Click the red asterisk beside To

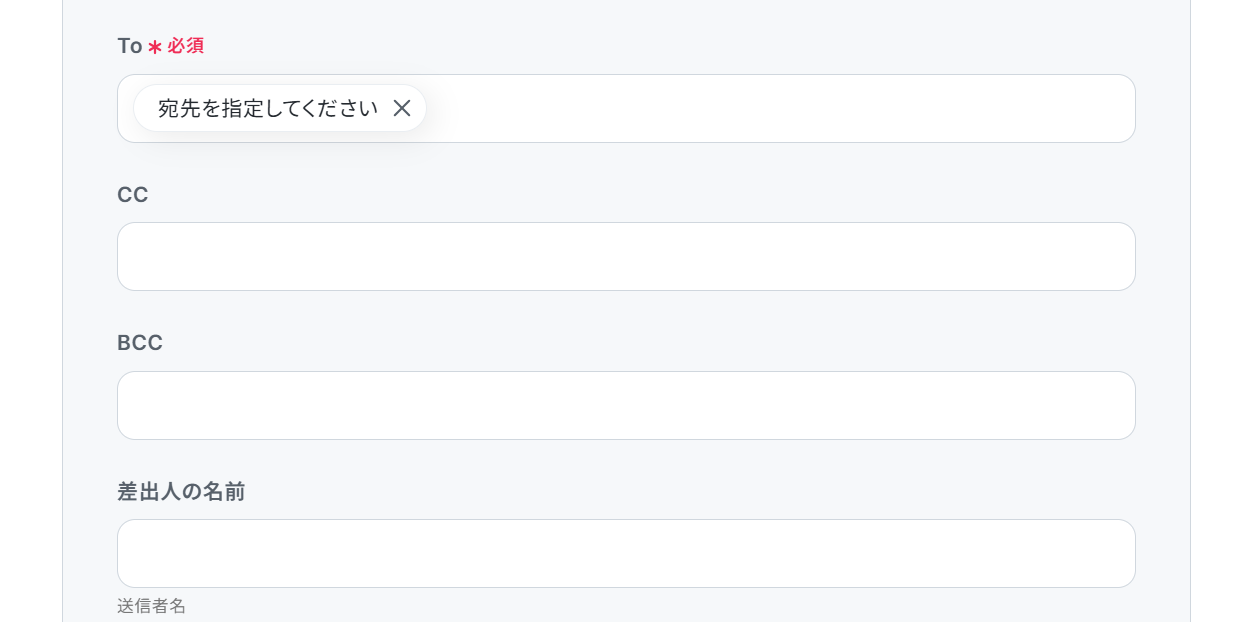(x=155, y=47)
